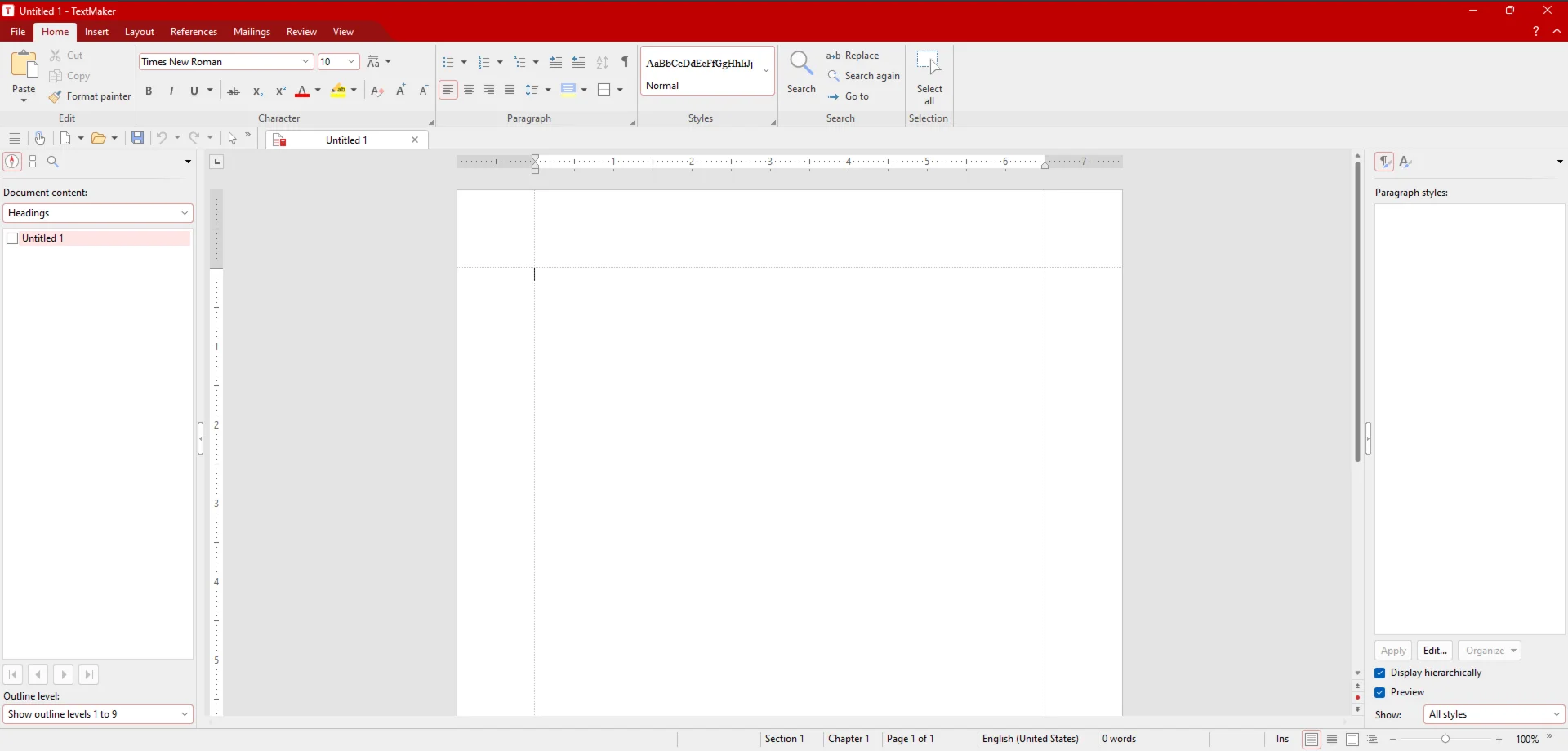The height and width of the screenshot is (751, 1568).
Task: Adjust the zoom slider handle in the status bar
Action: [x=1445, y=739]
